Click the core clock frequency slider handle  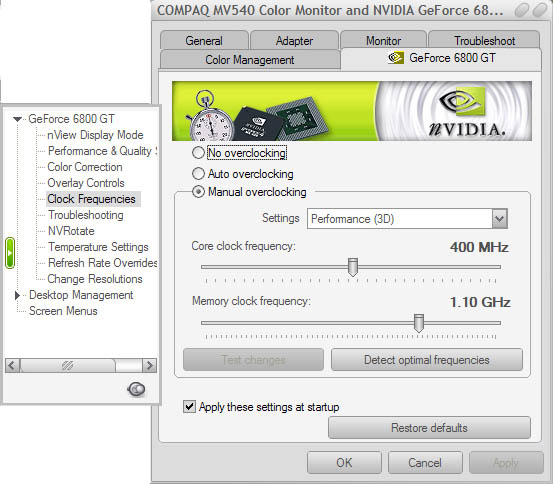[353, 267]
